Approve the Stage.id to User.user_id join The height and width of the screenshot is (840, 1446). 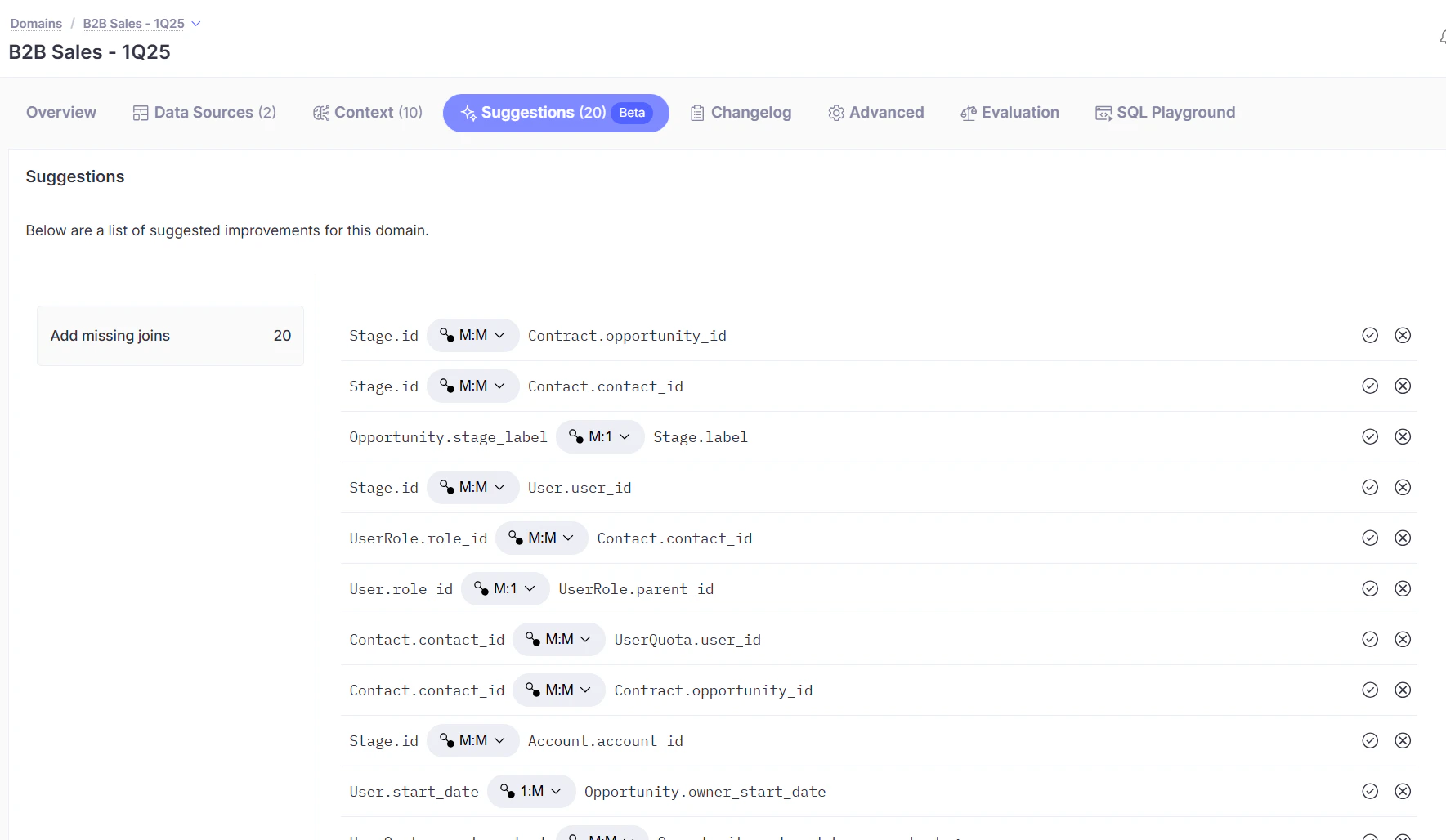click(1370, 487)
